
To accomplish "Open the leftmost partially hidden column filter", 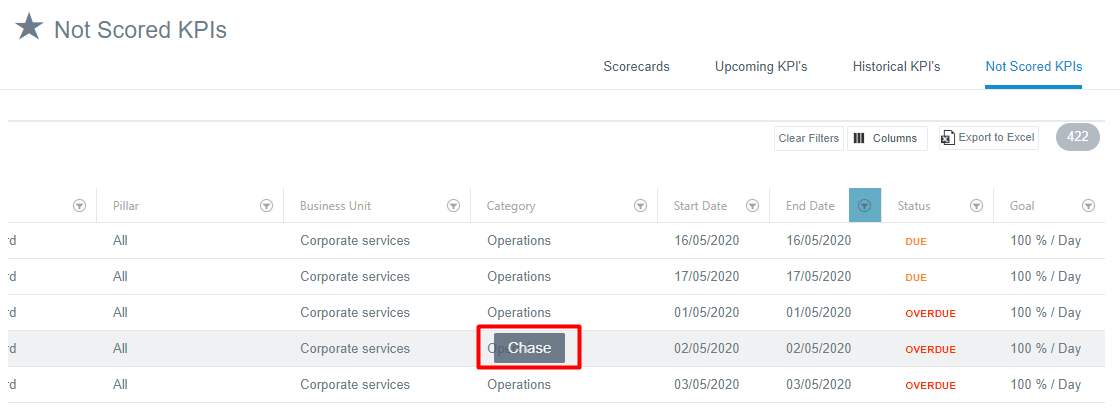I will coord(79,206).
